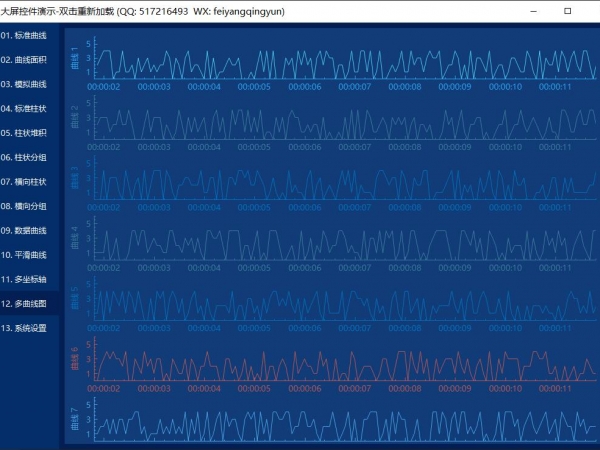Viewport: 600px width, 450px height.
Task: Click the red 曲线 6 line chart
Action: [x=340, y=362]
